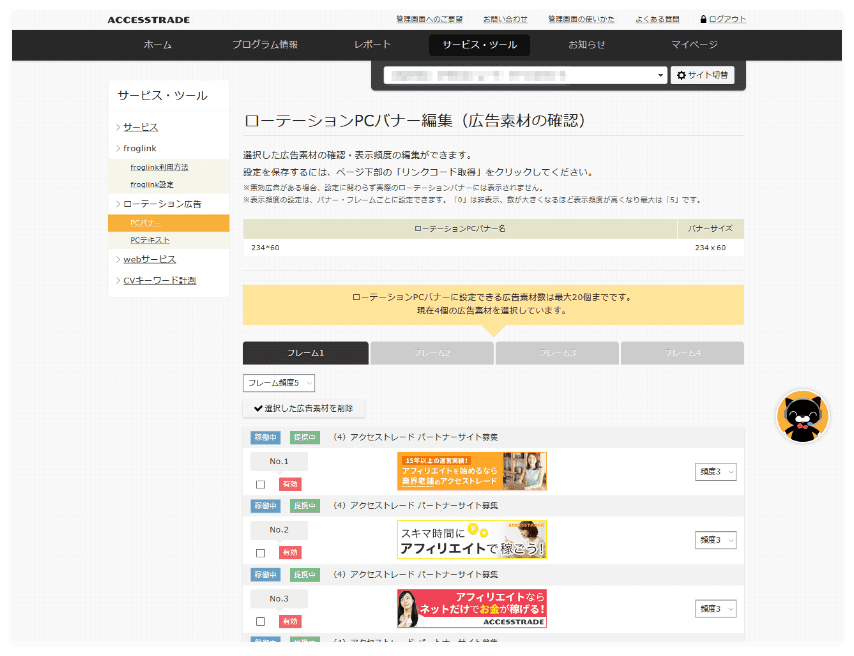Open 管理画面の使いかた link

[x=581, y=19]
